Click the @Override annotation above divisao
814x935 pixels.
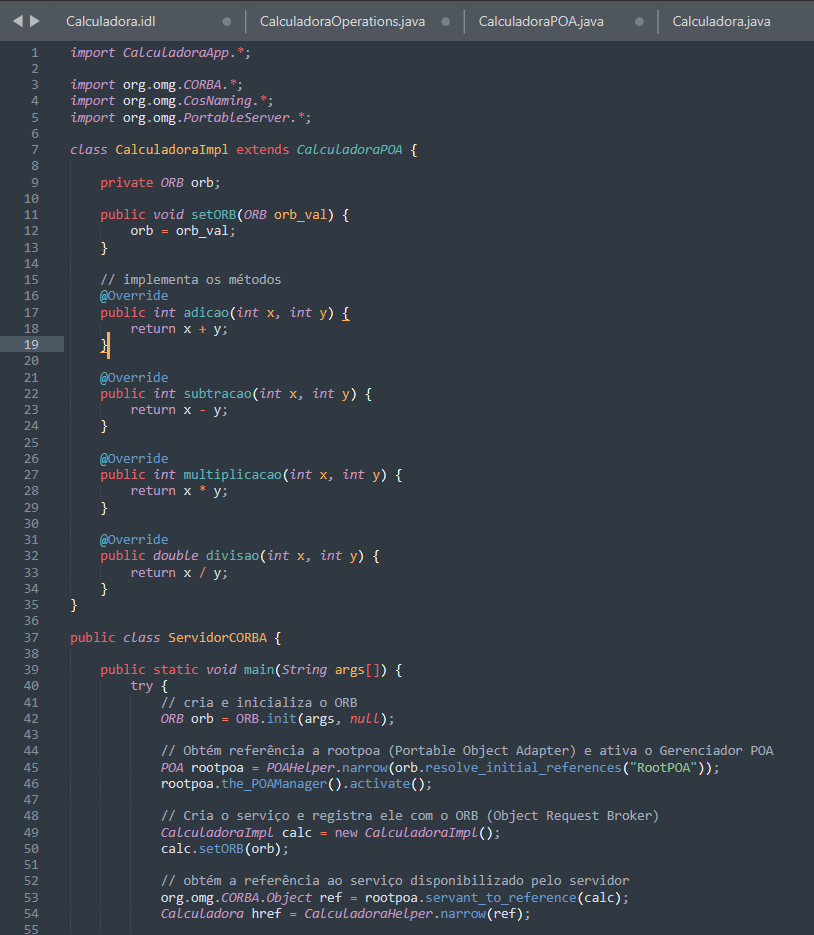[134, 540]
